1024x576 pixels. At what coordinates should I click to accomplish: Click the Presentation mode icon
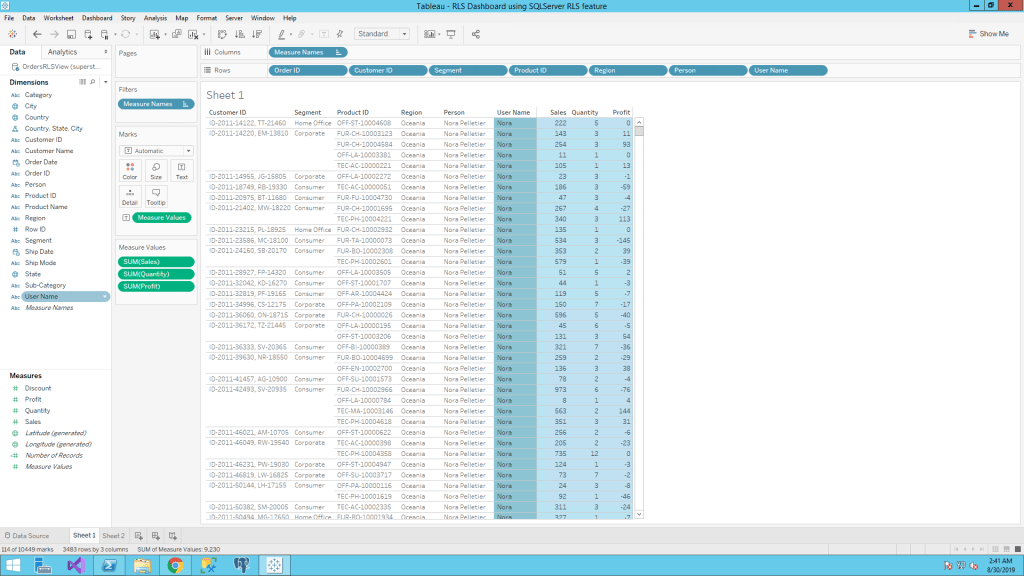(x=451, y=34)
